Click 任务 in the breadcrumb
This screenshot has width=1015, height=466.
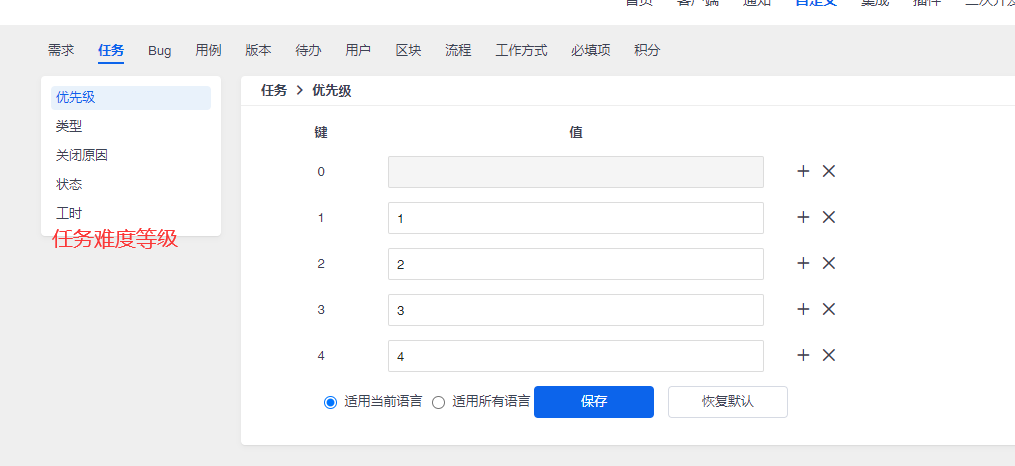(274, 91)
